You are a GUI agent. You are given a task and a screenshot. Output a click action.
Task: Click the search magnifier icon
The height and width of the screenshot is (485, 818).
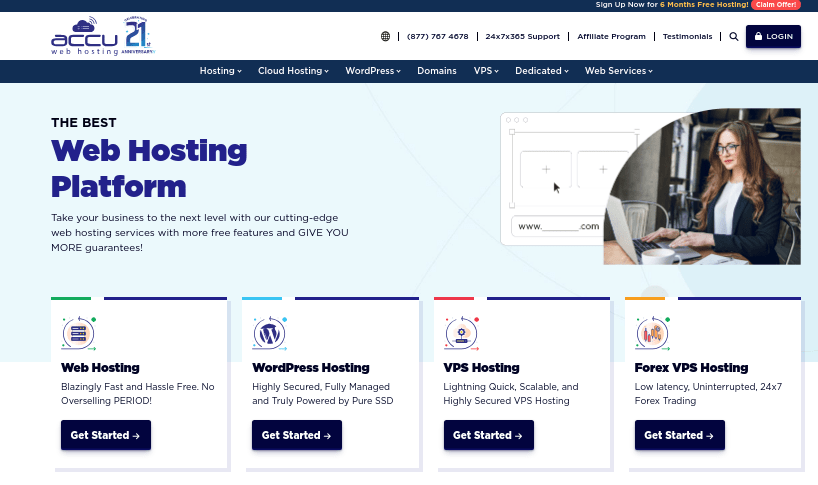point(733,37)
